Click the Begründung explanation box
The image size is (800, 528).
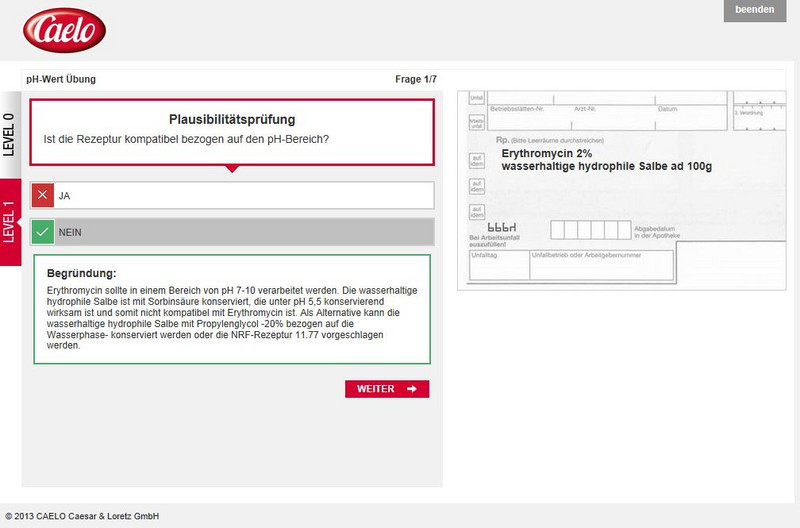click(232, 309)
